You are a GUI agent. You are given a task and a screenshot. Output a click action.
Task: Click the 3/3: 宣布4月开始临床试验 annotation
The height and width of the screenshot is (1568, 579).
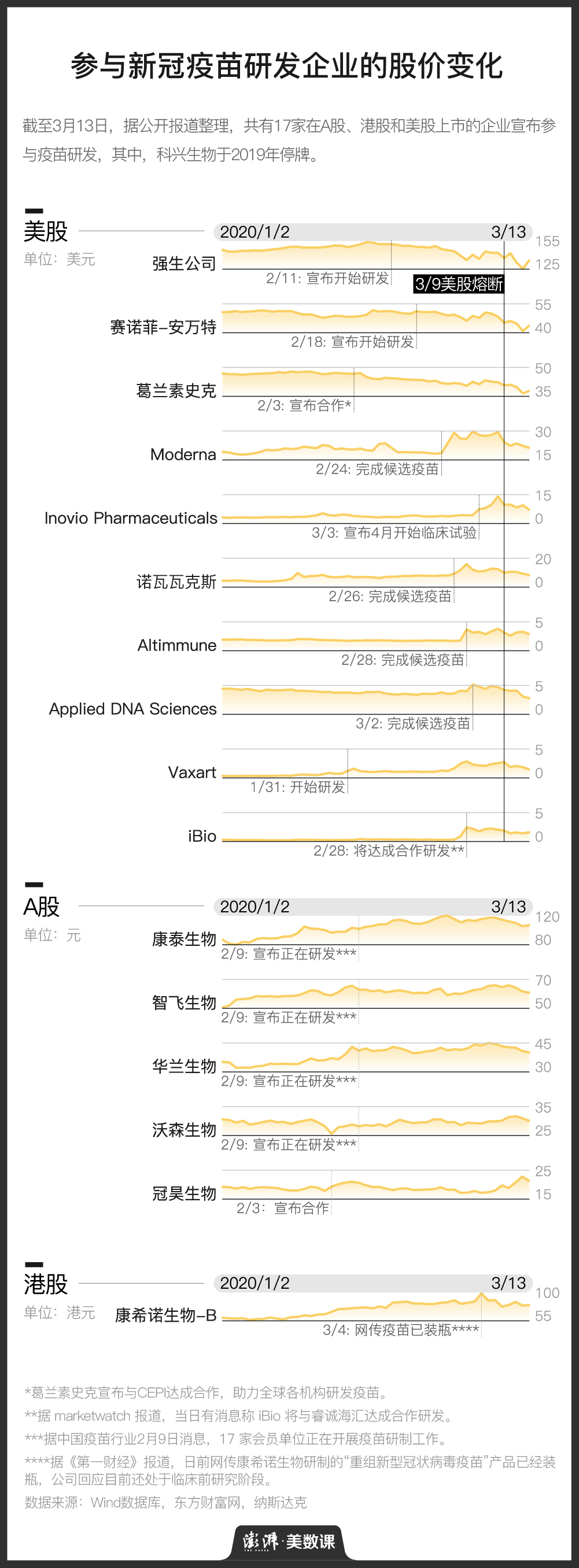(x=394, y=532)
